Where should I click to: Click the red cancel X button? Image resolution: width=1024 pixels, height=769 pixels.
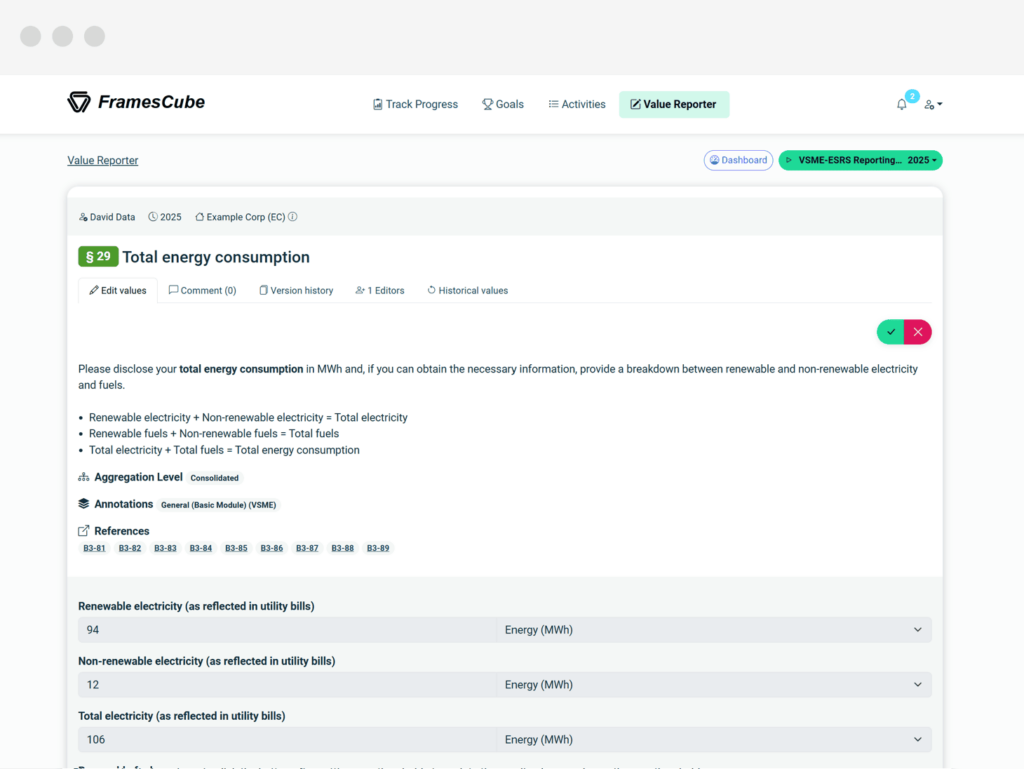coord(918,332)
